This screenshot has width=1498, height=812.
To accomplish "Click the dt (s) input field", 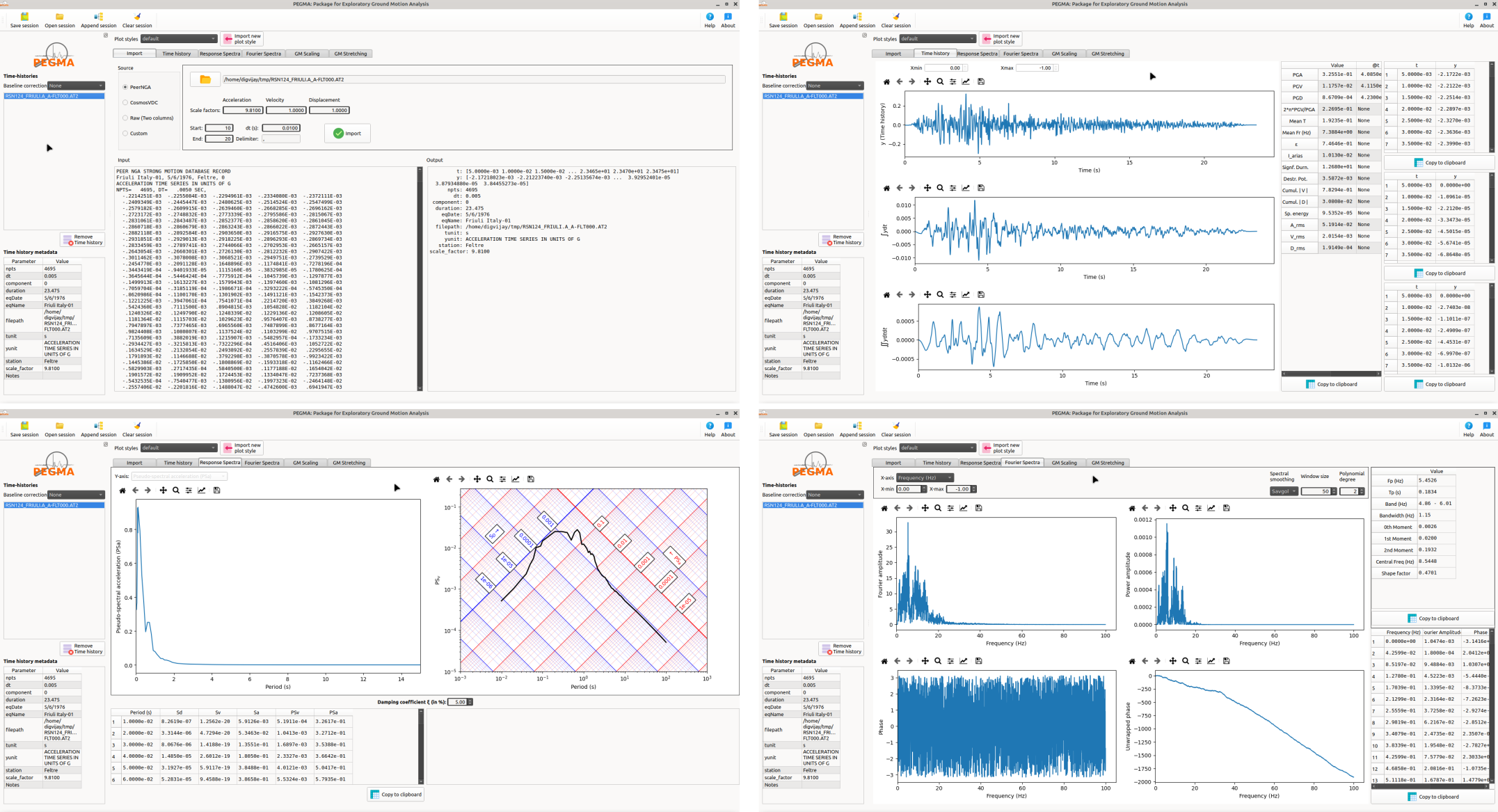I will point(281,128).
